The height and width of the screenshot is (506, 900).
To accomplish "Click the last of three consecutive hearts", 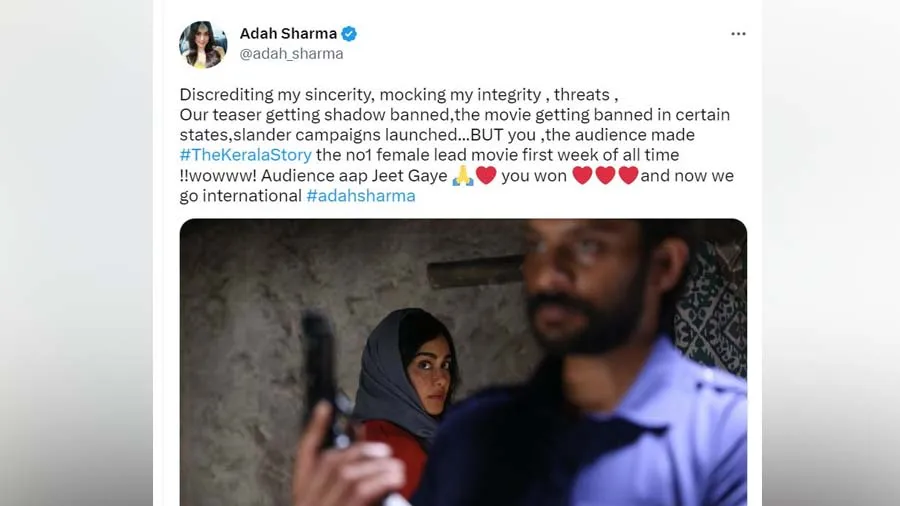I will (x=628, y=176).
